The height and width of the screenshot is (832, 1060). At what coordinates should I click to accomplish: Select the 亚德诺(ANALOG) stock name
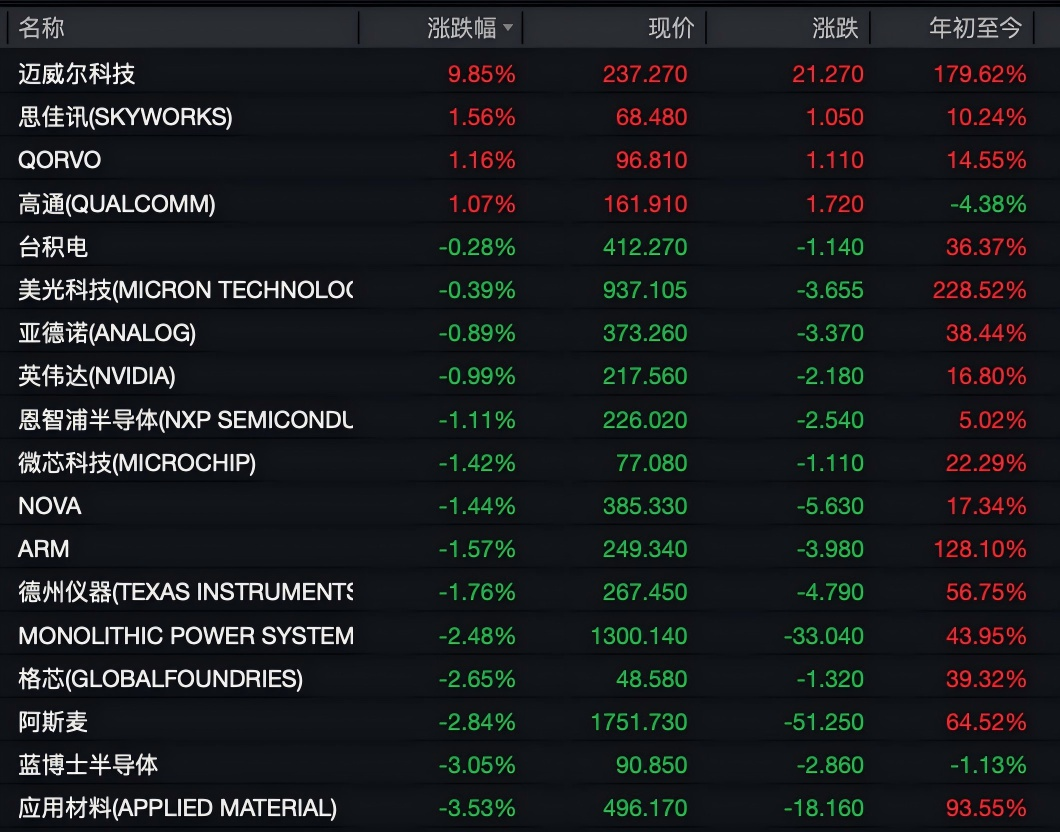pos(107,333)
